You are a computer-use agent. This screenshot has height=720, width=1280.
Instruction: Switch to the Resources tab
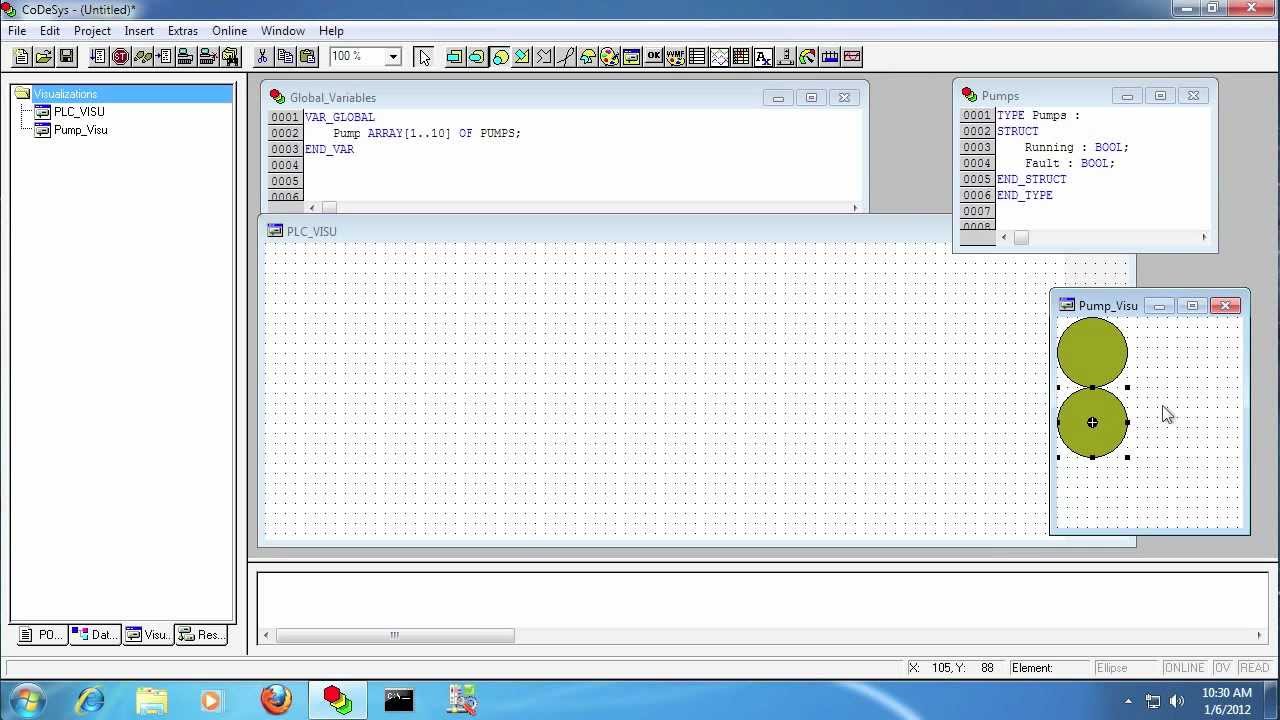201,635
